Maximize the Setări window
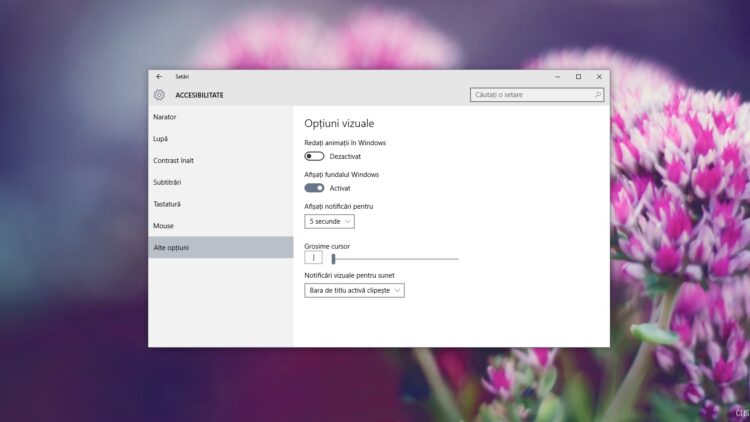The height and width of the screenshot is (422, 750). (x=578, y=77)
